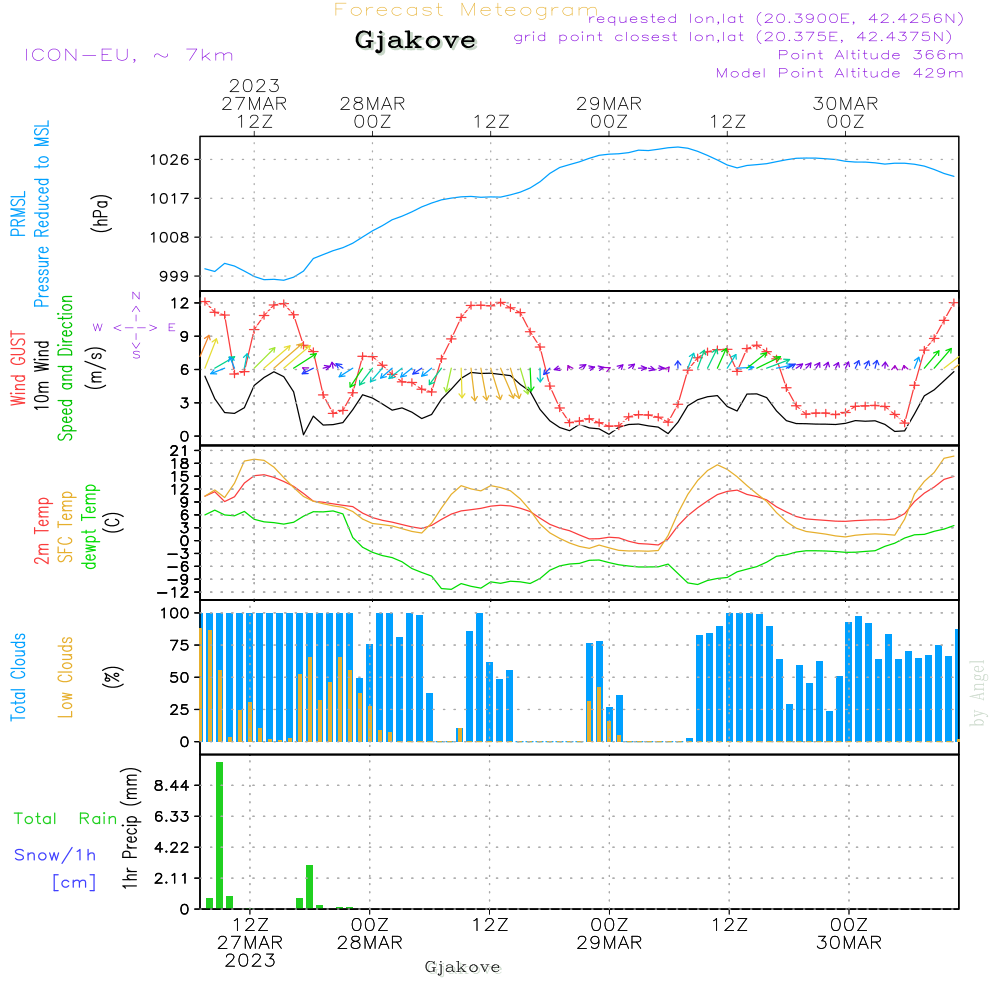Click the wind axis value 9

[184, 337]
